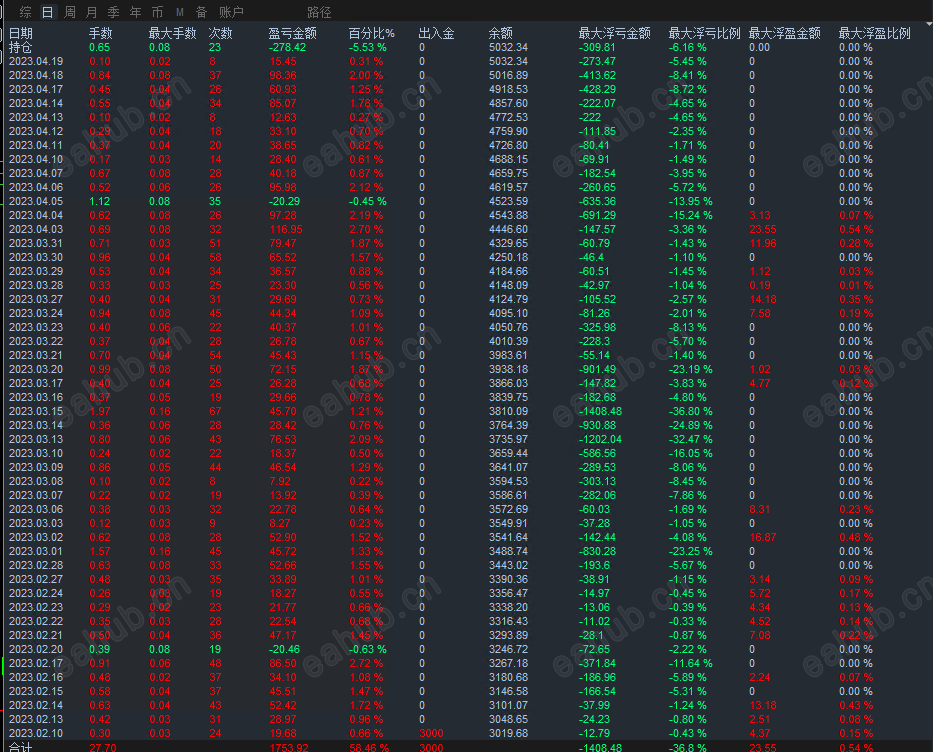
Task: Expand the 持仓 holdings row
Action: tap(22, 46)
